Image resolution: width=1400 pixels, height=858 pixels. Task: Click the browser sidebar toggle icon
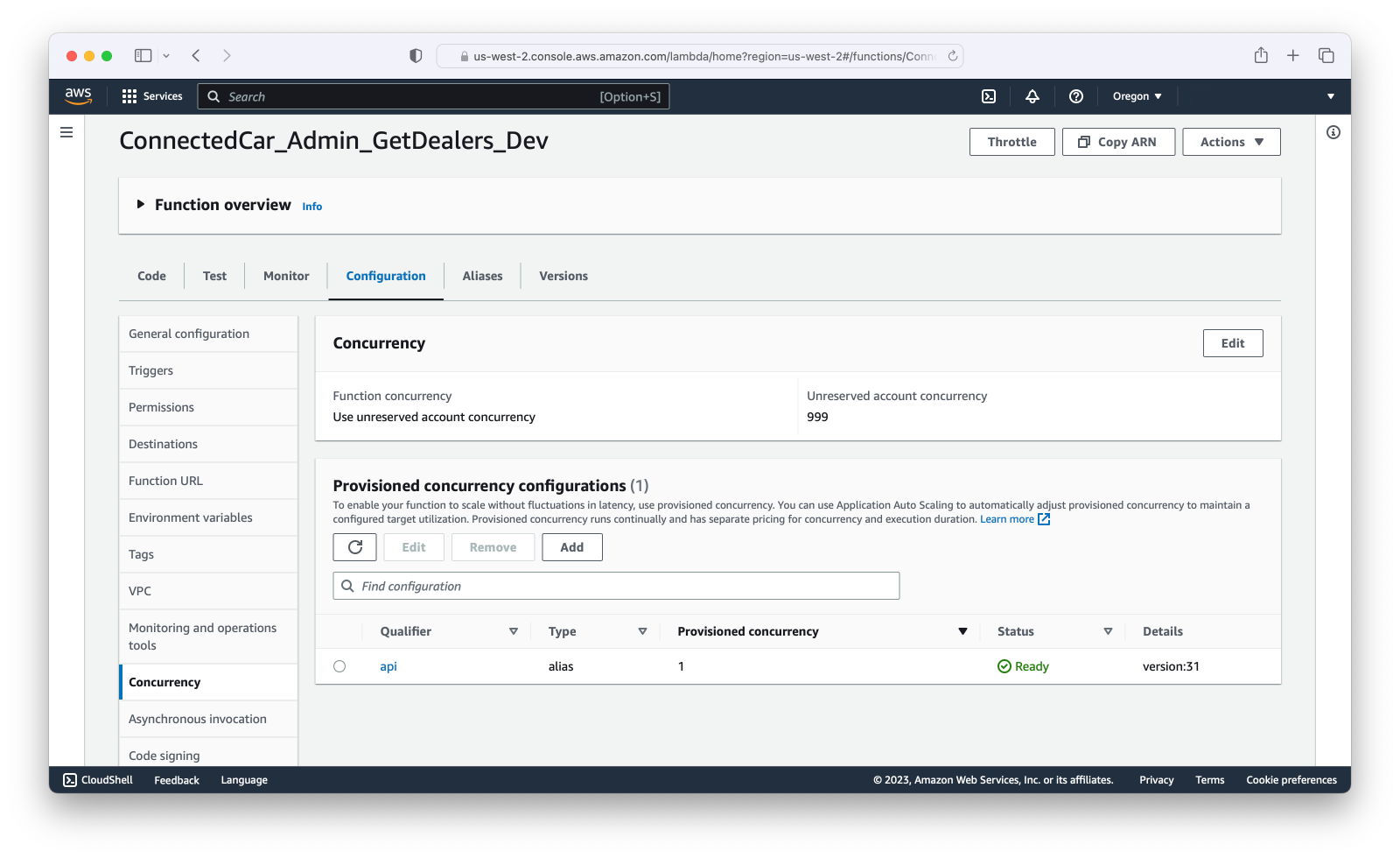(x=143, y=56)
